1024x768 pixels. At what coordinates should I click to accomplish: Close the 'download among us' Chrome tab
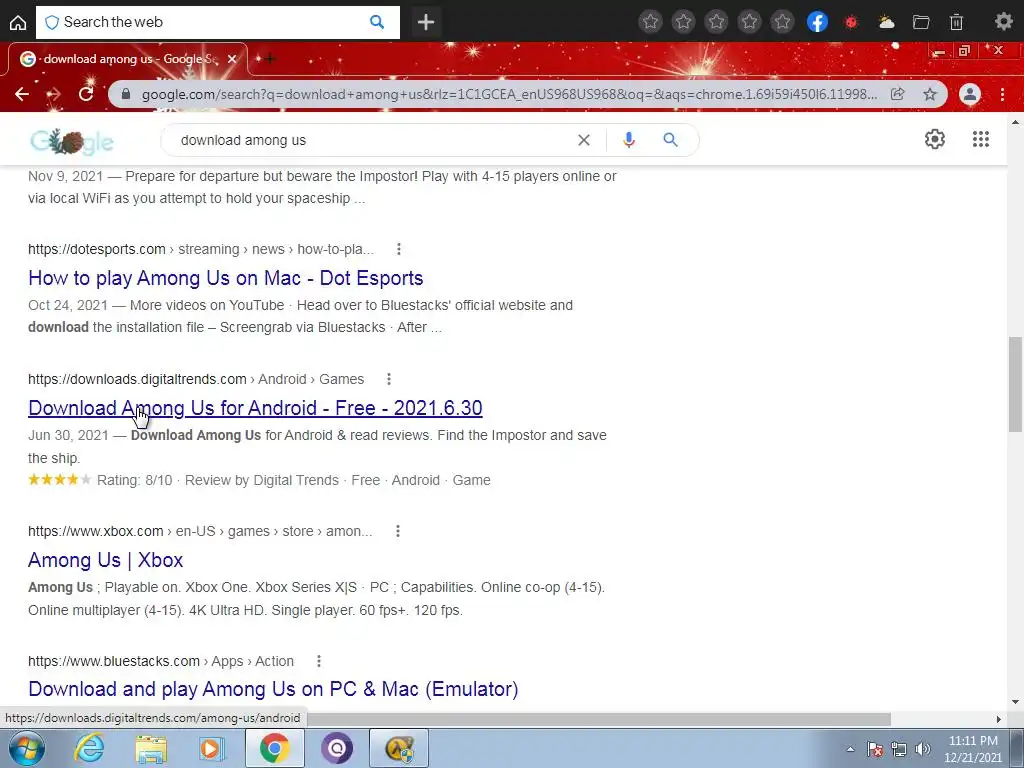(232, 59)
